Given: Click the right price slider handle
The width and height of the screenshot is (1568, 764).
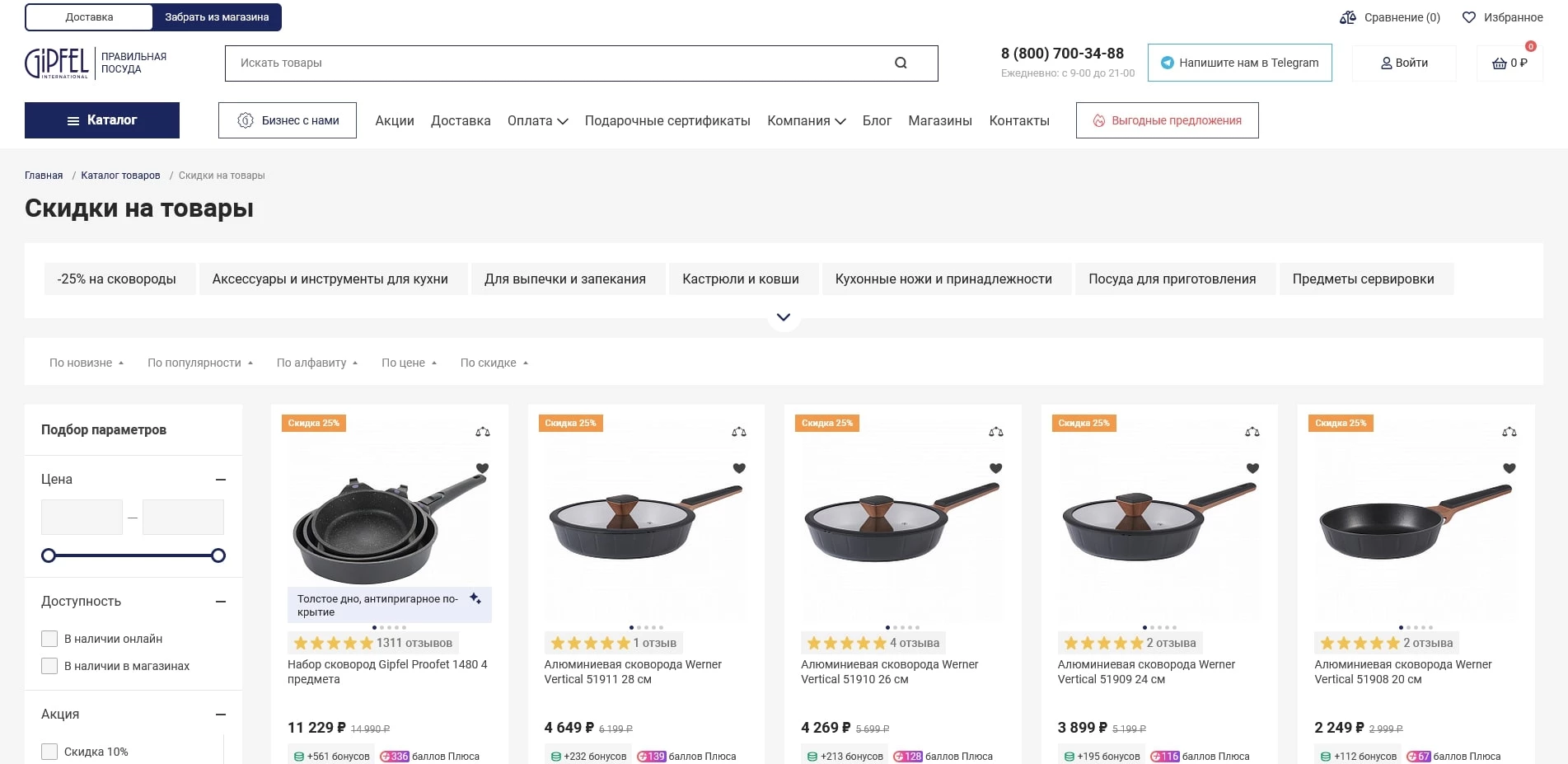Looking at the screenshot, I should (218, 555).
